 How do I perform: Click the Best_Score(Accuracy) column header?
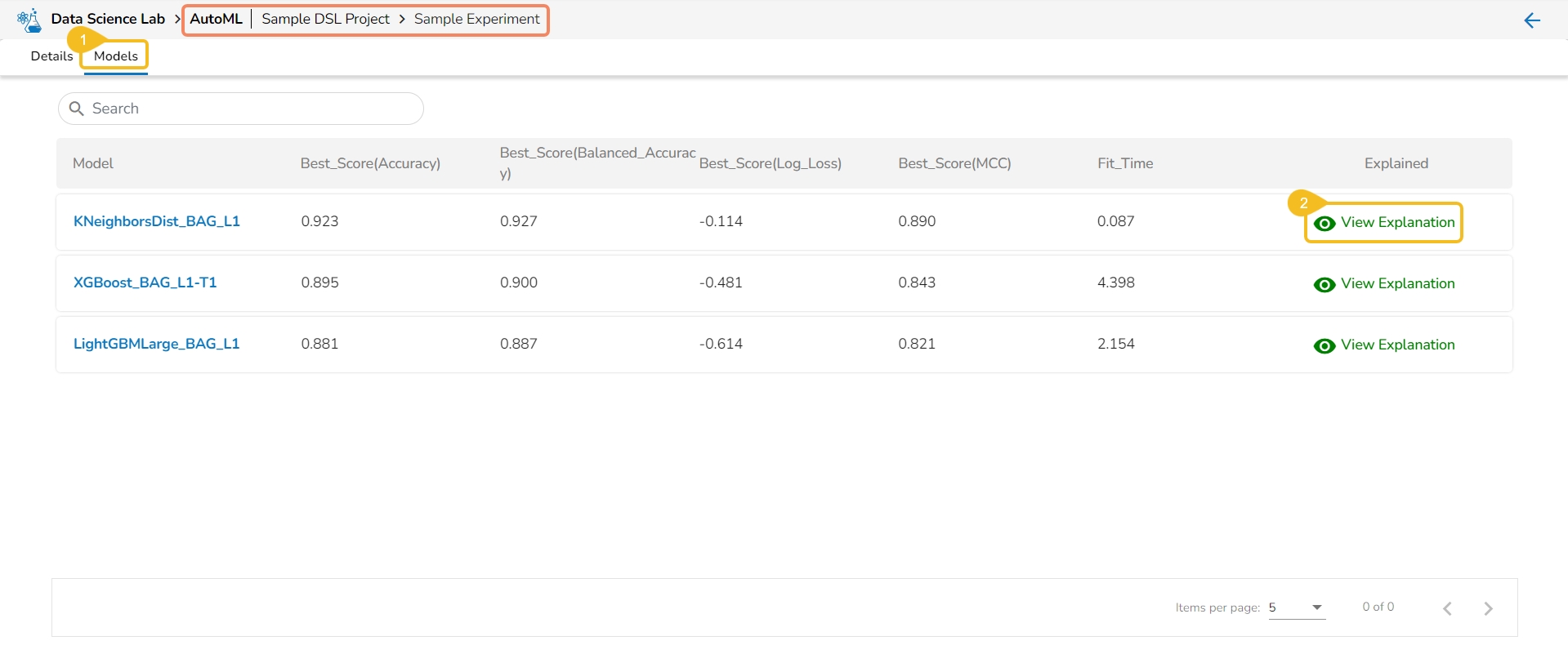point(370,163)
